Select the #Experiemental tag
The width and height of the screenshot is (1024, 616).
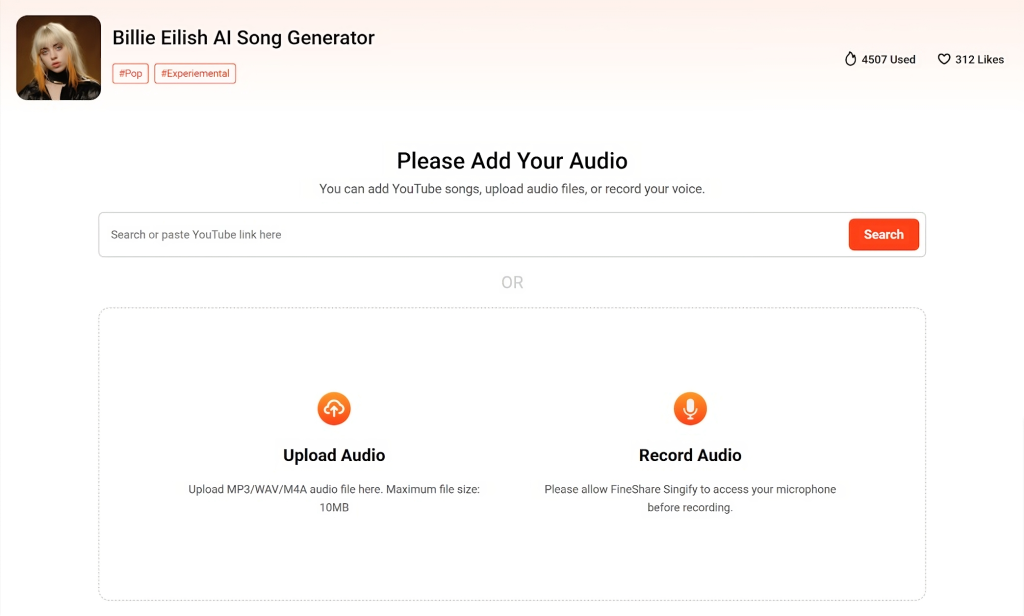[x=195, y=73]
